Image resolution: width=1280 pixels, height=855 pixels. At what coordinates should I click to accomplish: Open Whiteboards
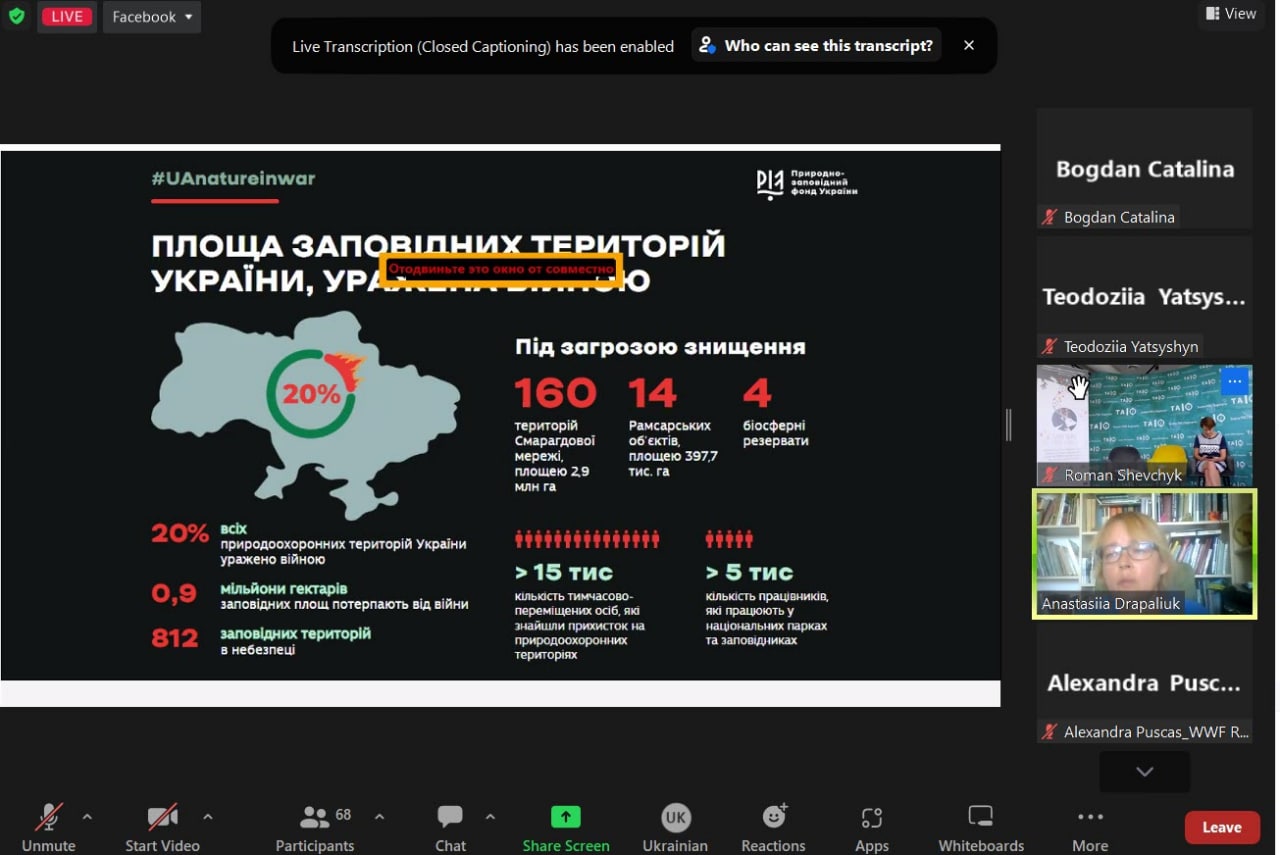[x=981, y=827]
